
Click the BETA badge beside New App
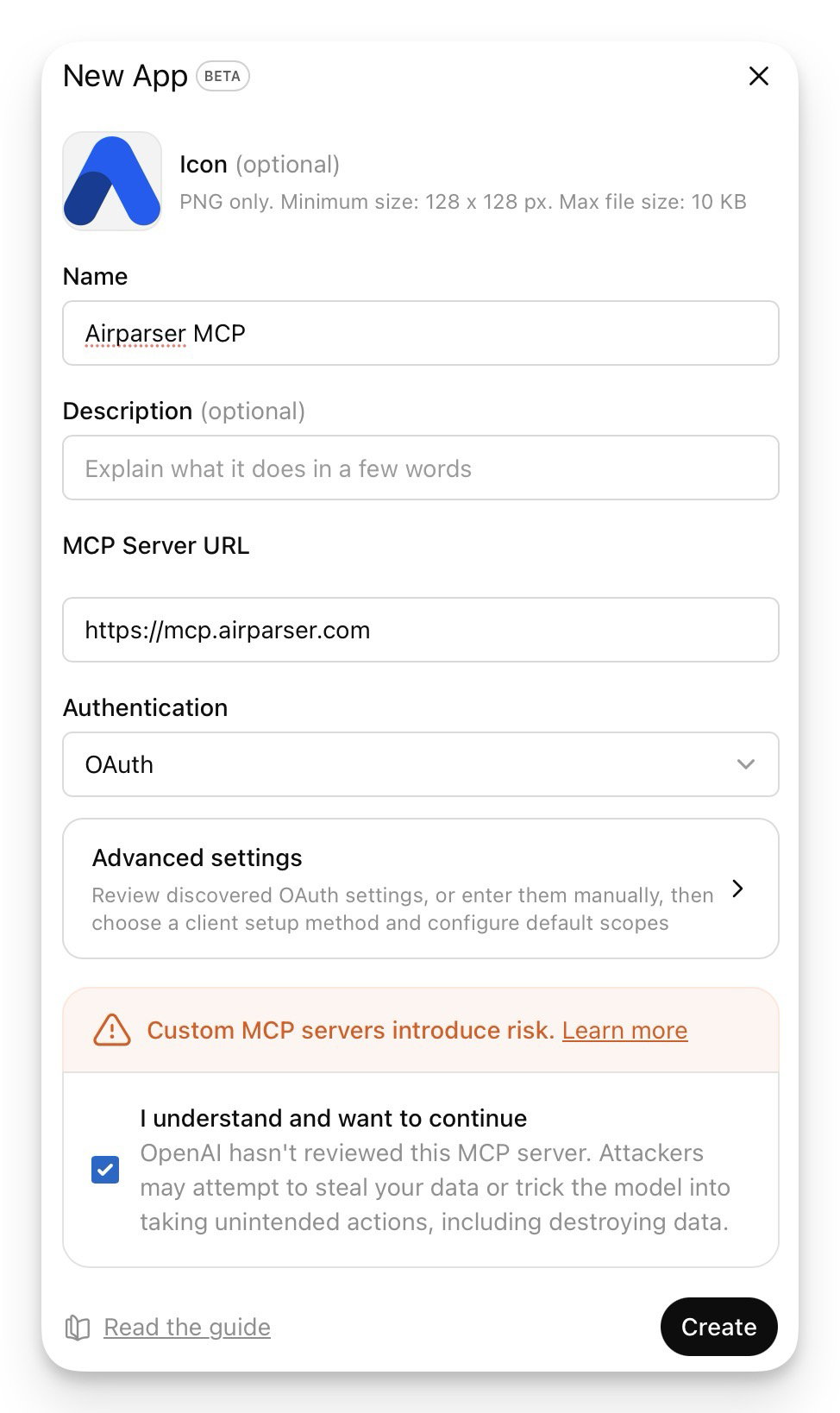(x=223, y=76)
